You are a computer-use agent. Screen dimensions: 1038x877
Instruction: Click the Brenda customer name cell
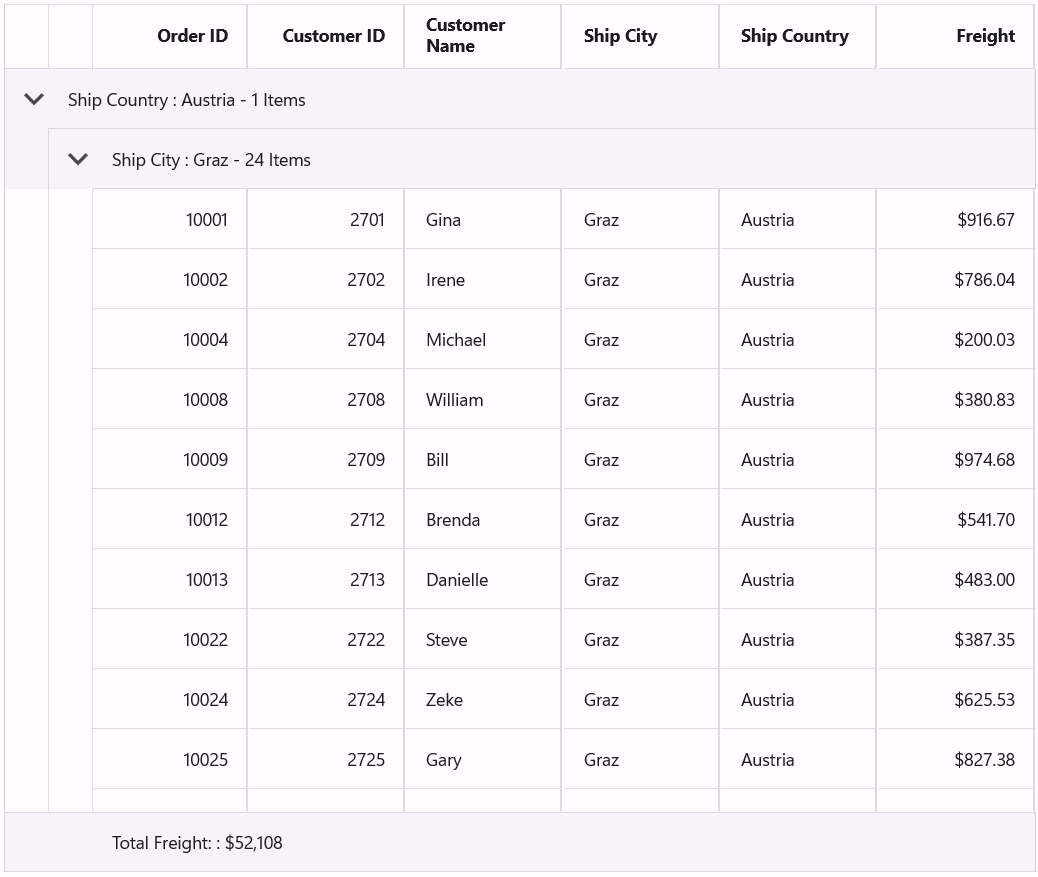(453, 520)
